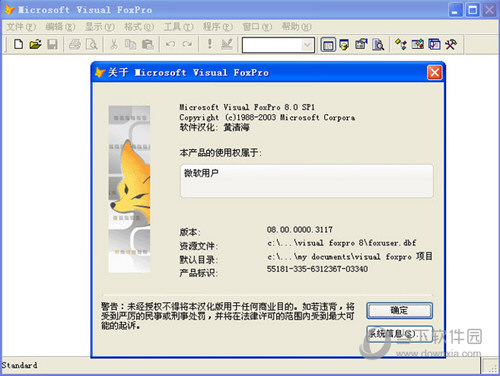
Task: Click the Copyright 1988-2003 Microsoft line
Action: [267, 117]
